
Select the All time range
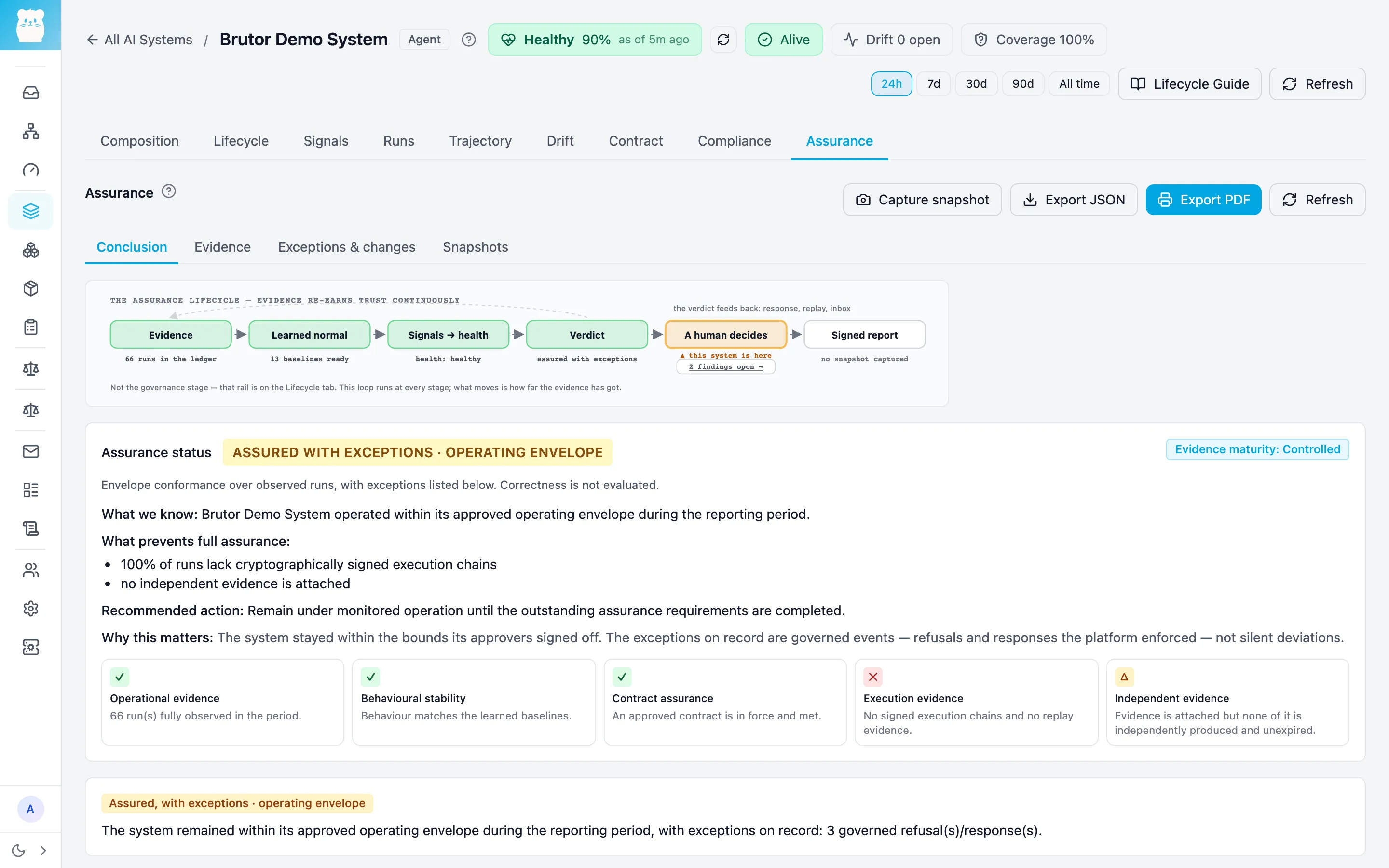point(1079,84)
